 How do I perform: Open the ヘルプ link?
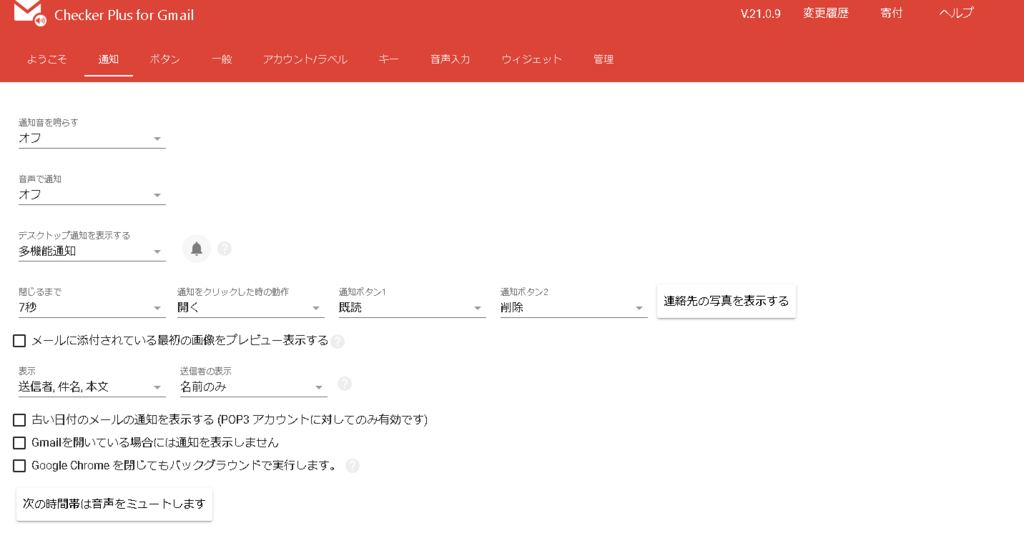tap(956, 13)
